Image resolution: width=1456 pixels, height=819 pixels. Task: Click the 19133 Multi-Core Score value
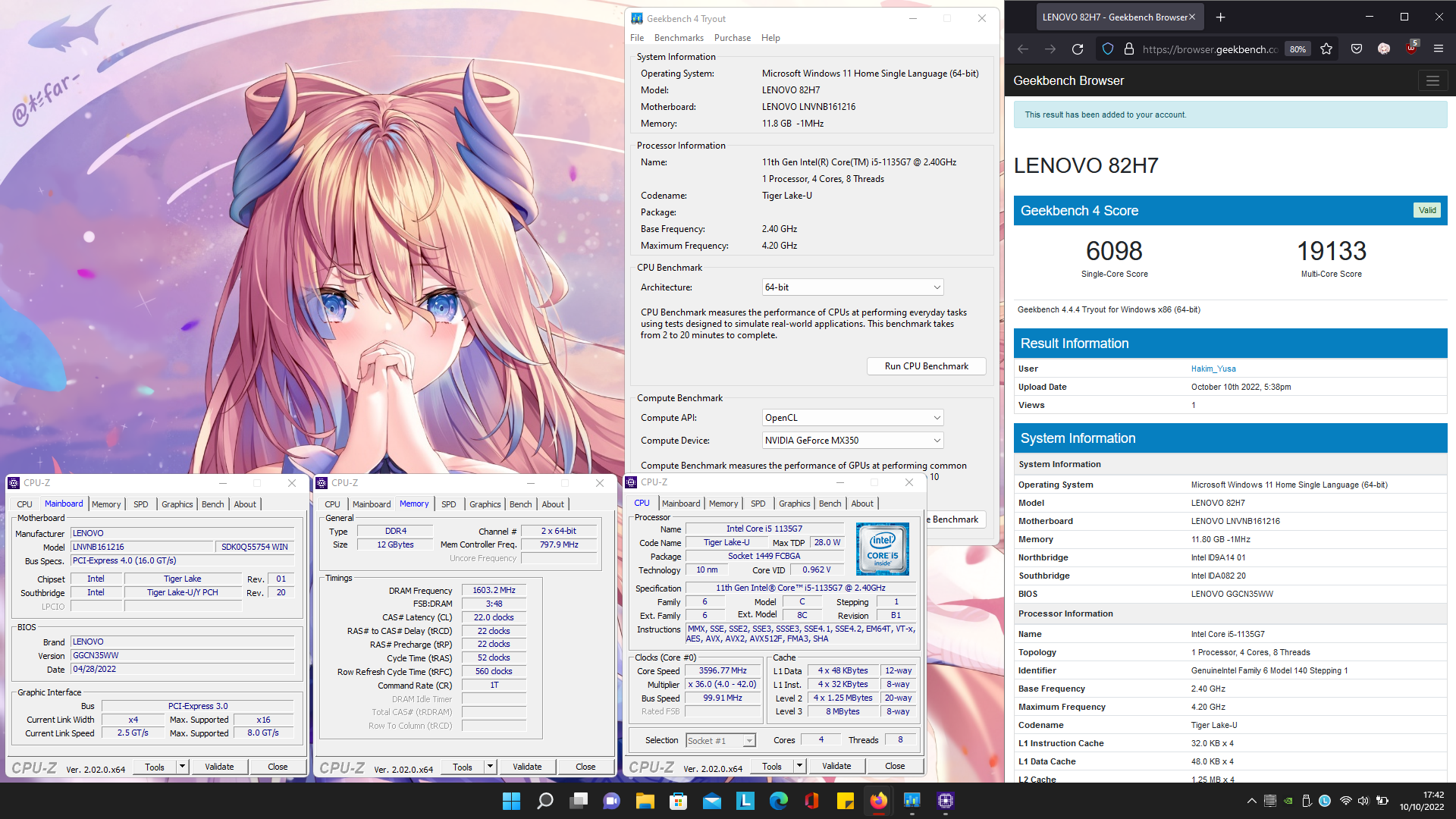pyautogui.click(x=1331, y=251)
